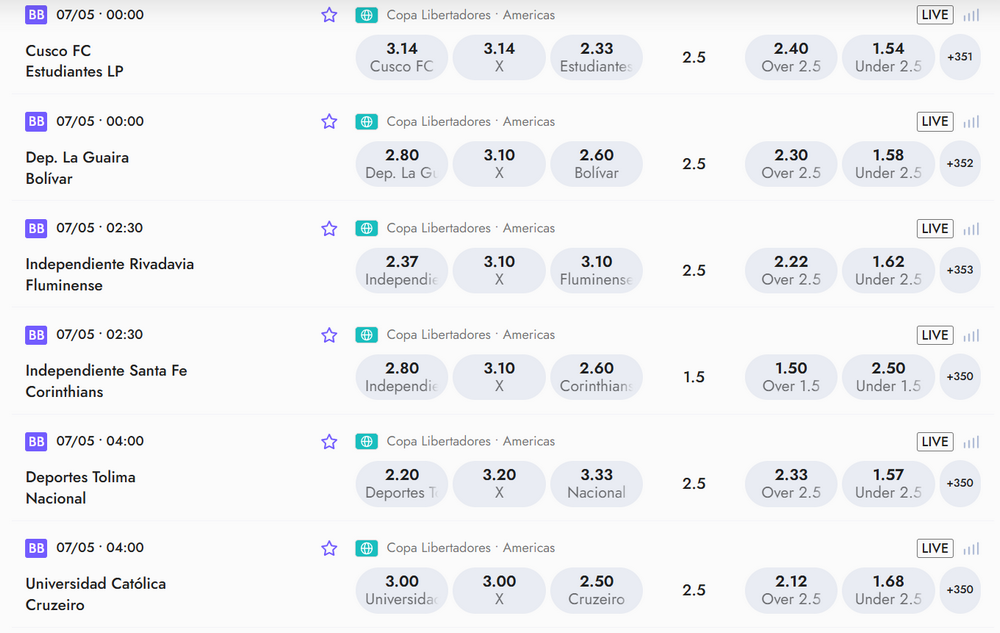
Task: Bet on Universidad Católica at 3.00
Action: pos(402,590)
